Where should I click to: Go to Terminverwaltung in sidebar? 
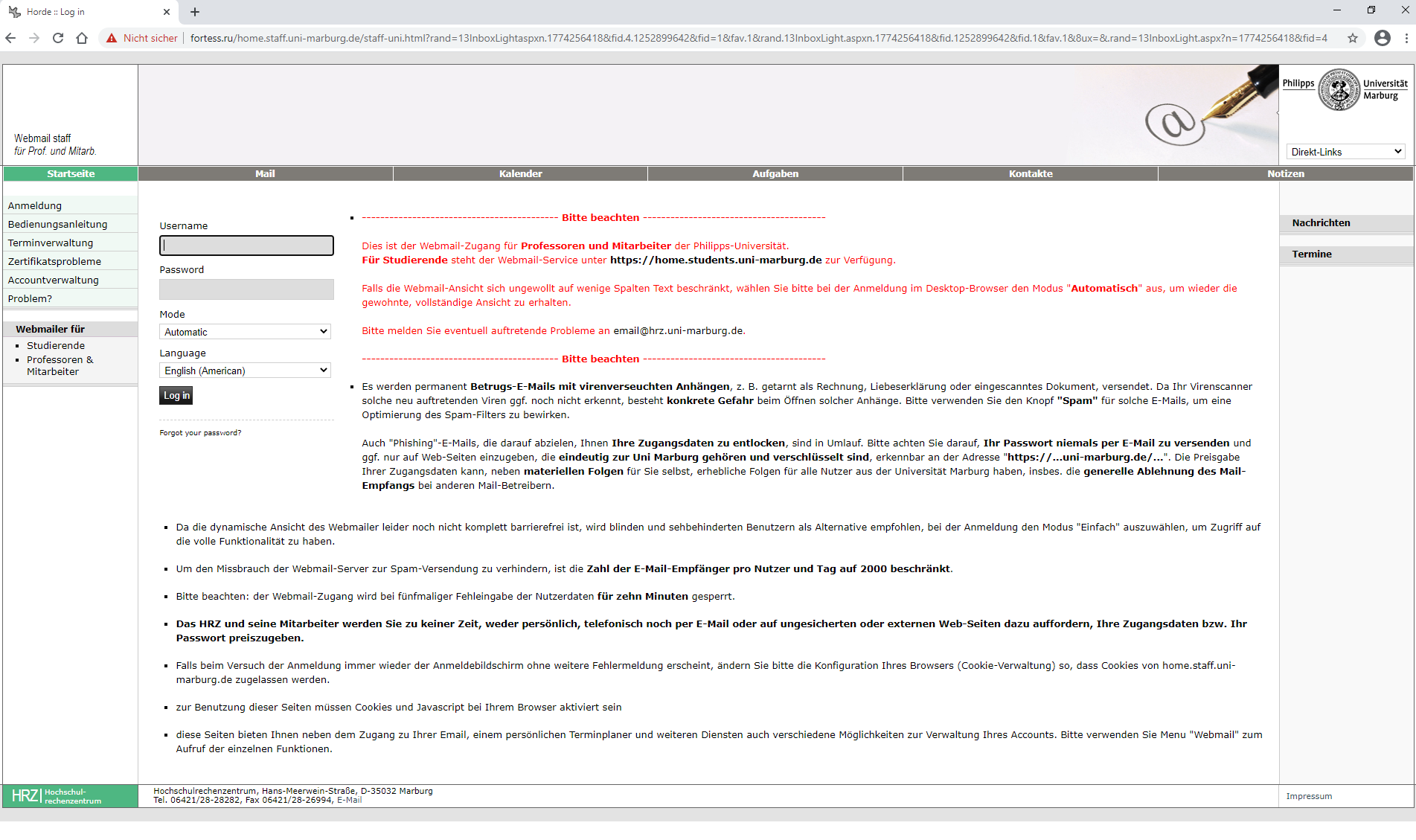click(x=51, y=243)
